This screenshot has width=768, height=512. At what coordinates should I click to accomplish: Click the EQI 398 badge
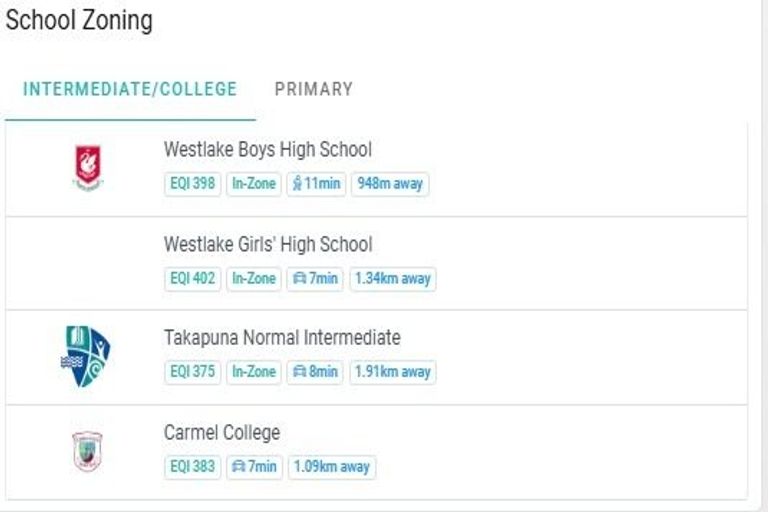192,184
